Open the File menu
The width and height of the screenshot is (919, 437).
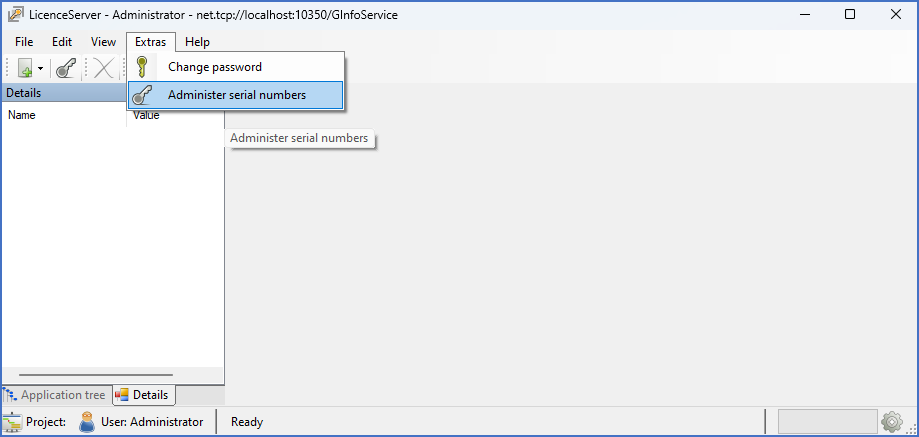pyautogui.click(x=24, y=42)
